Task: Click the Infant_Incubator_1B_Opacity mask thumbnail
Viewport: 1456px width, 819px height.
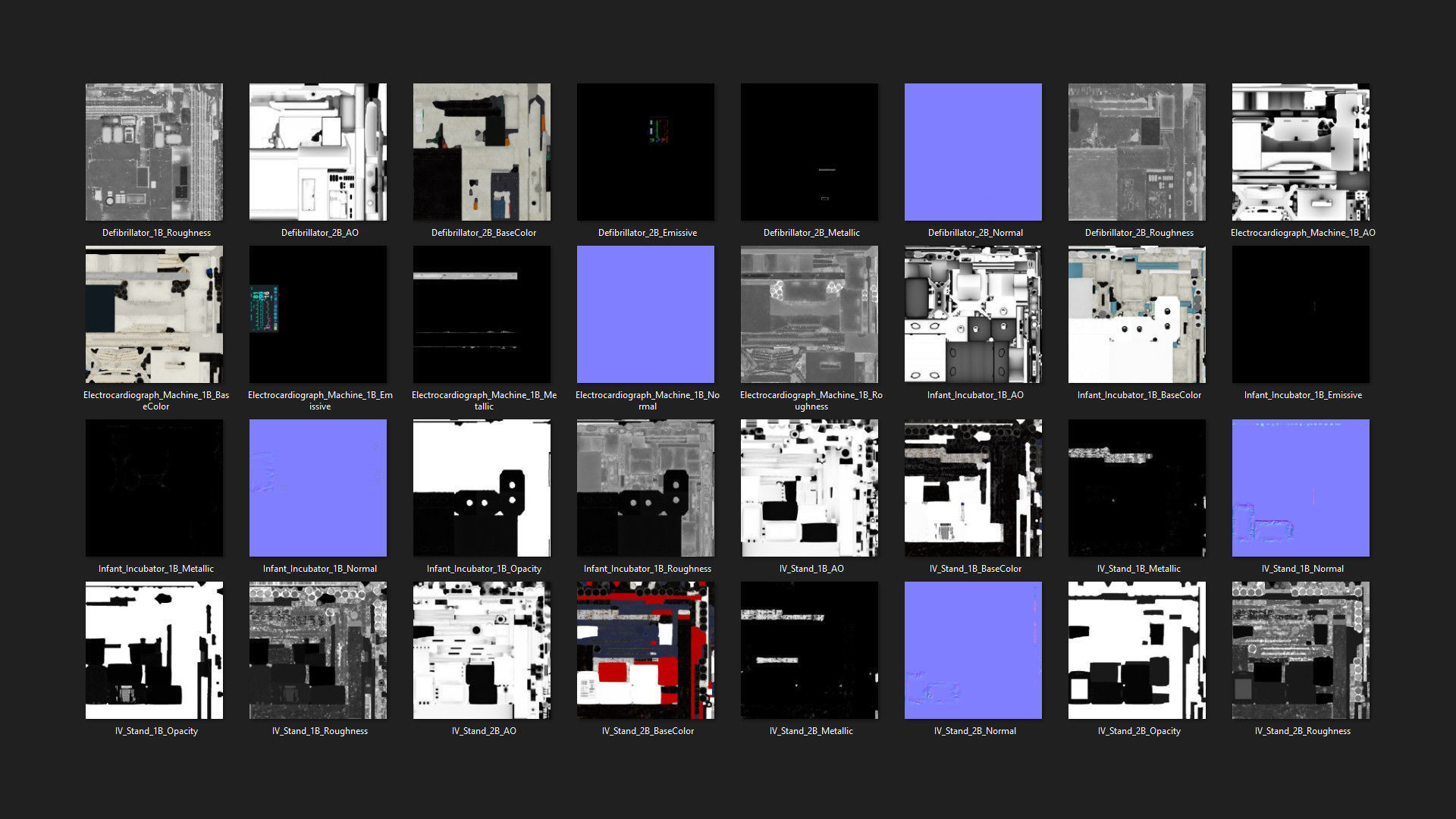Action: pyautogui.click(x=482, y=488)
